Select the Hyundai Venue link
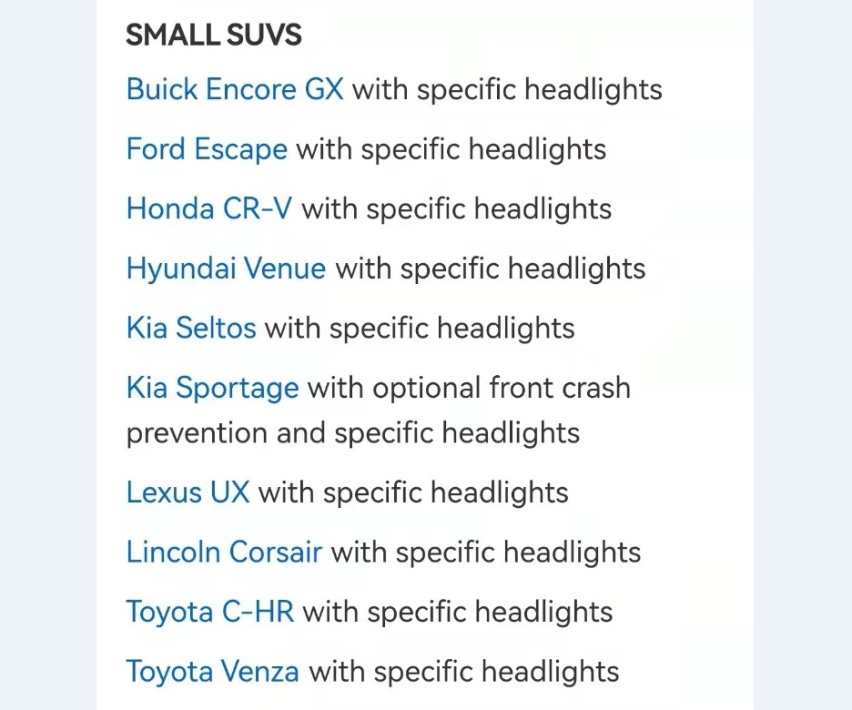This screenshot has height=710, width=852. pyautogui.click(x=226, y=268)
